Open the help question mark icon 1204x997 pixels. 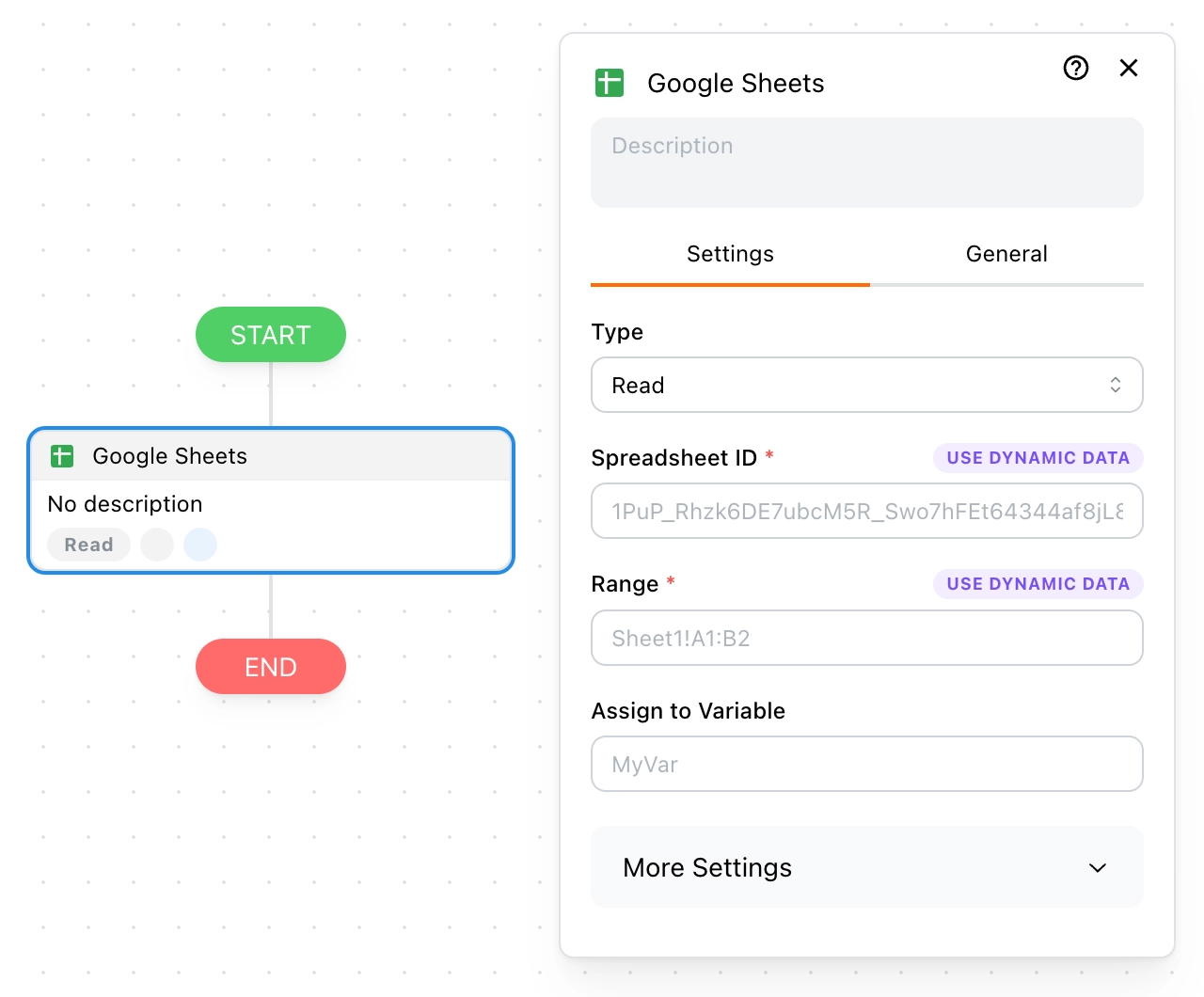point(1076,68)
